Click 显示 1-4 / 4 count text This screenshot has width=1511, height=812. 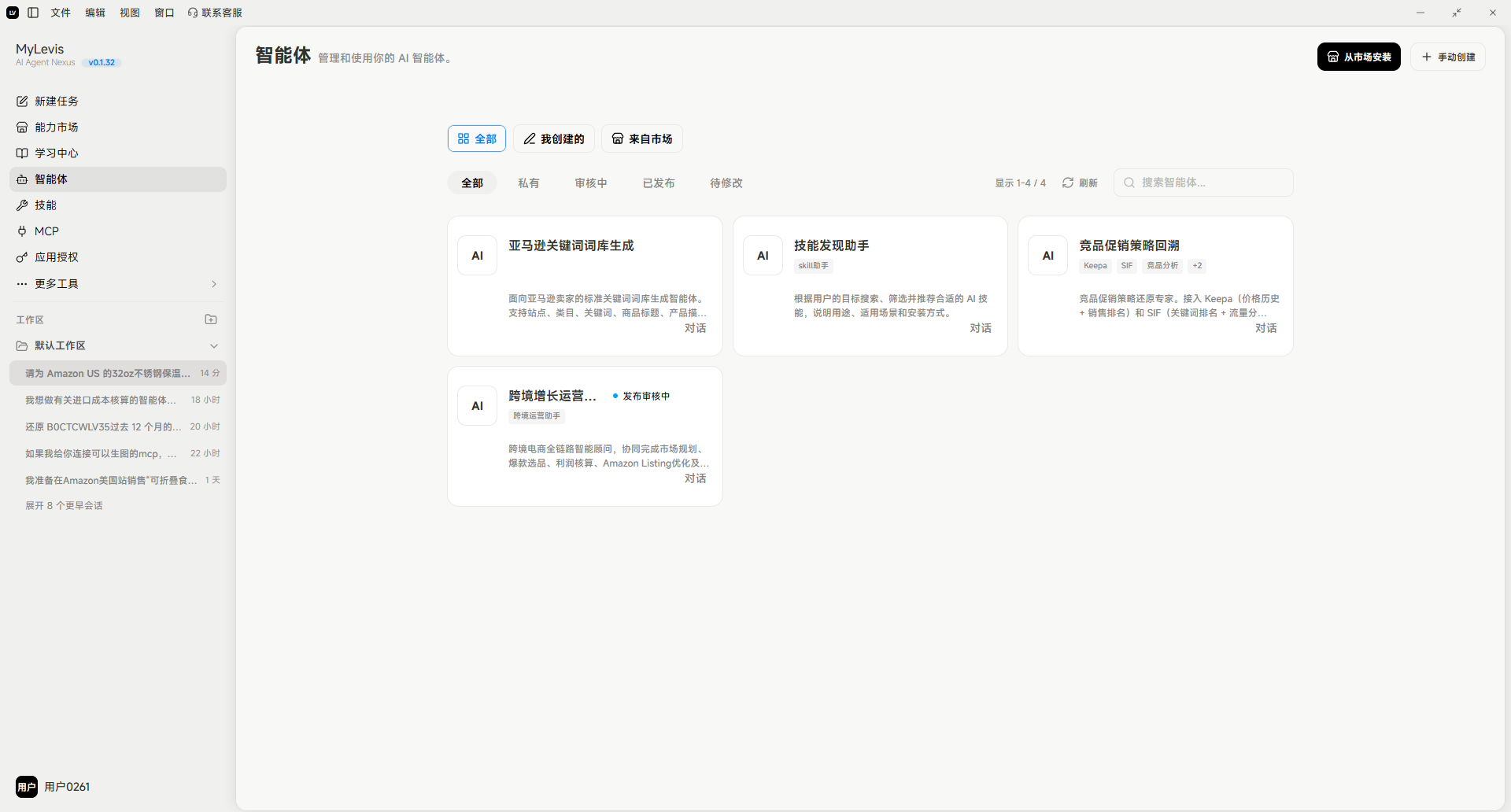[1021, 183]
